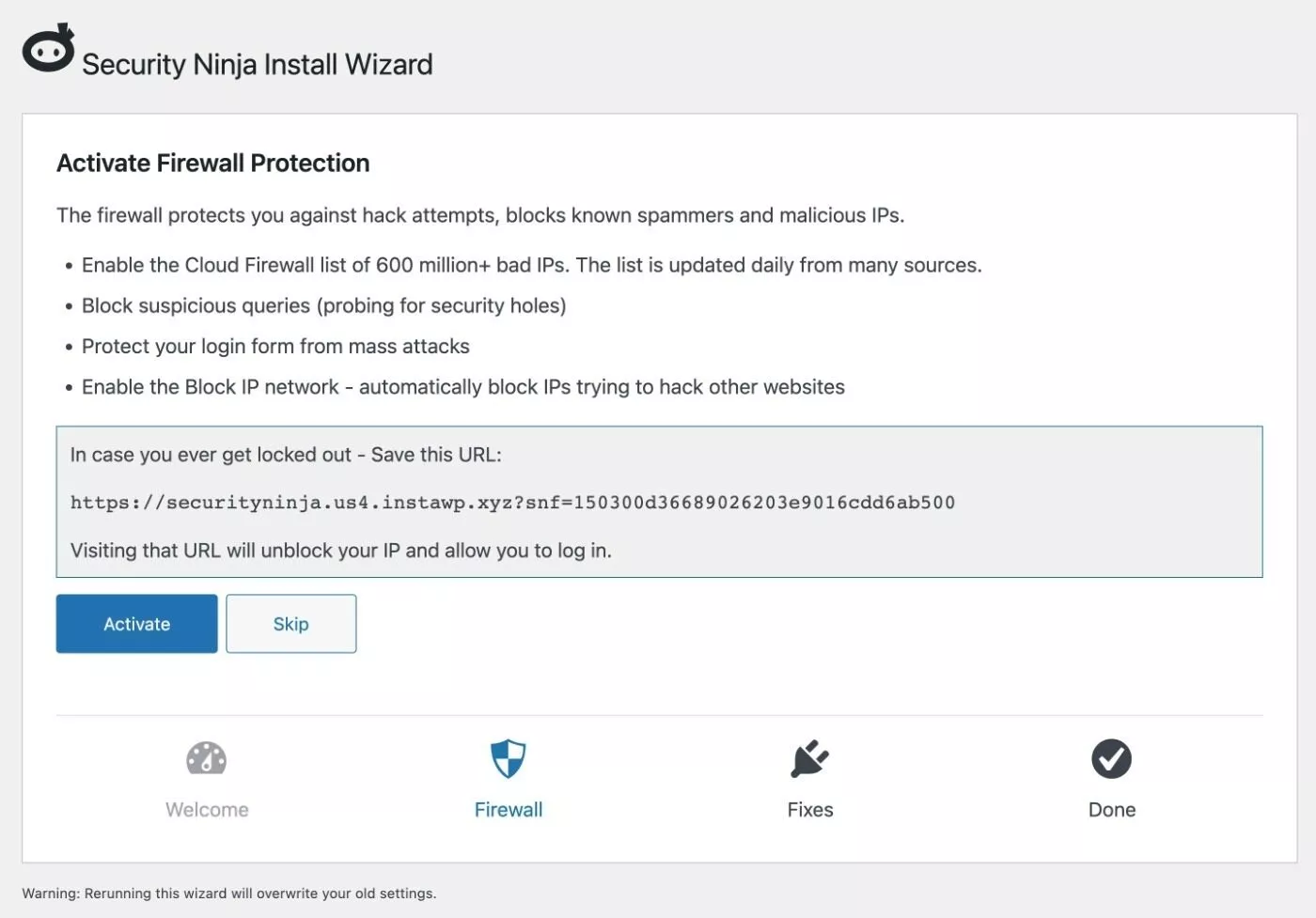Screen dimensions: 1316x918
Task: Click the Fixes plug icon
Action: click(x=809, y=758)
